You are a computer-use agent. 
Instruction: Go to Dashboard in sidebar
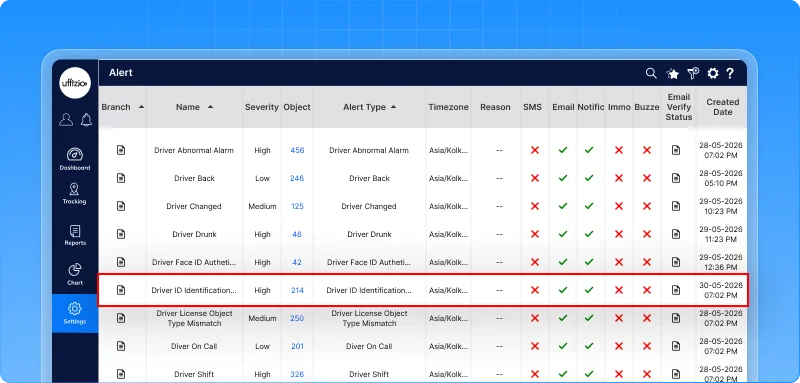tap(74, 159)
